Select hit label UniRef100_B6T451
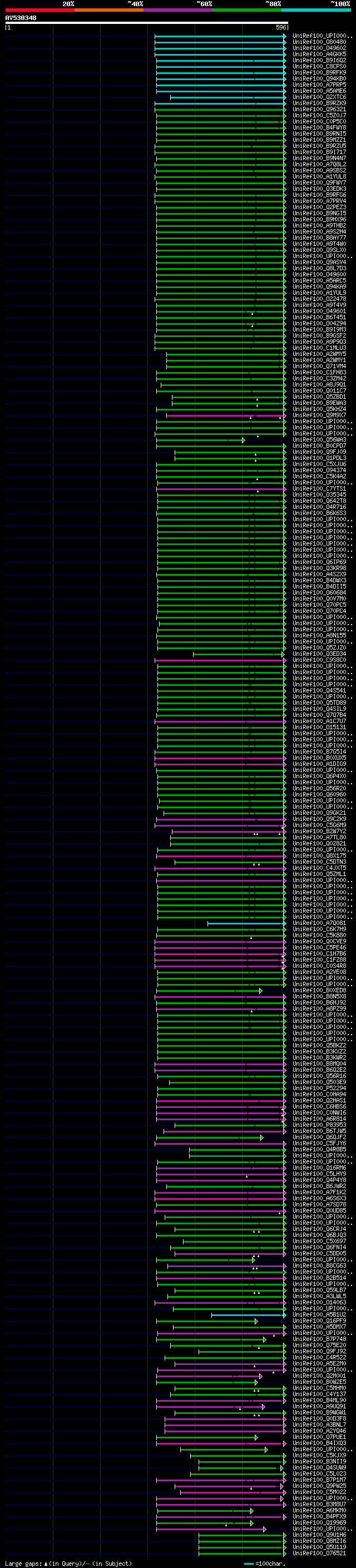The height and width of the screenshot is (1568, 356). [319, 318]
